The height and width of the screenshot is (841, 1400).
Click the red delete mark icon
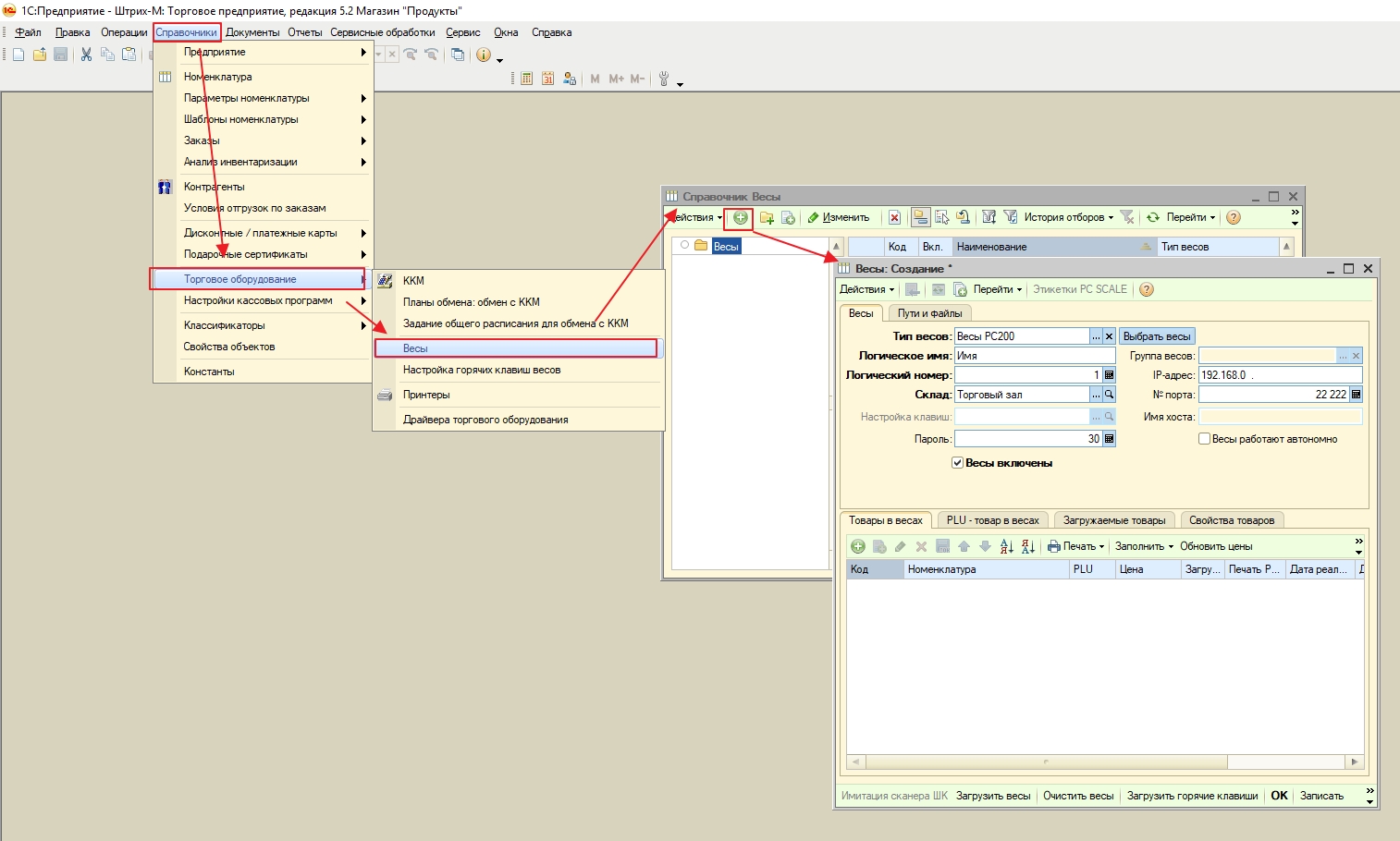click(x=894, y=218)
